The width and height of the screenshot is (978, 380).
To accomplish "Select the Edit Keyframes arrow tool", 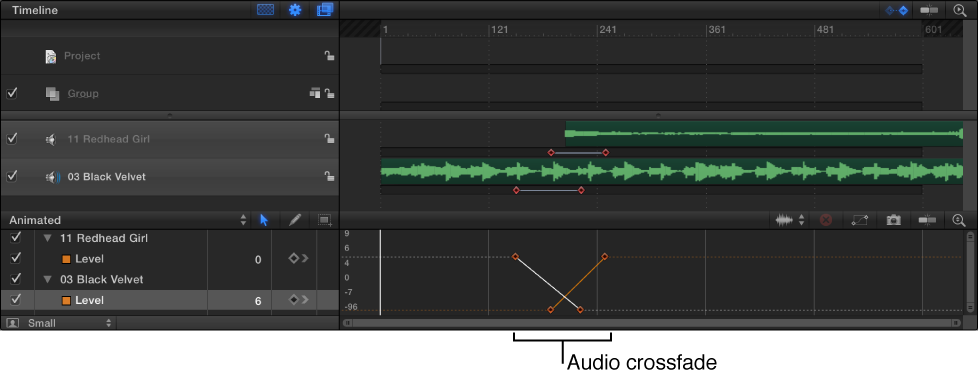I will [x=264, y=220].
